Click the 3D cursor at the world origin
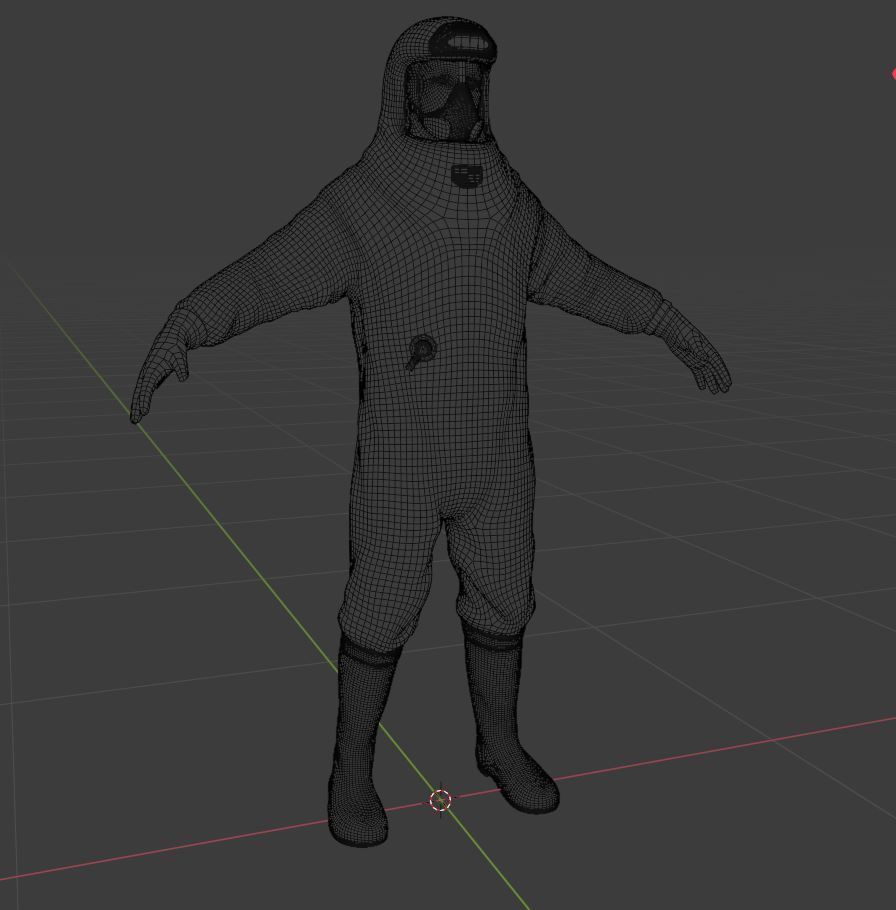Image resolution: width=896 pixels, height=910 pixels. click(x=440, y=800)
